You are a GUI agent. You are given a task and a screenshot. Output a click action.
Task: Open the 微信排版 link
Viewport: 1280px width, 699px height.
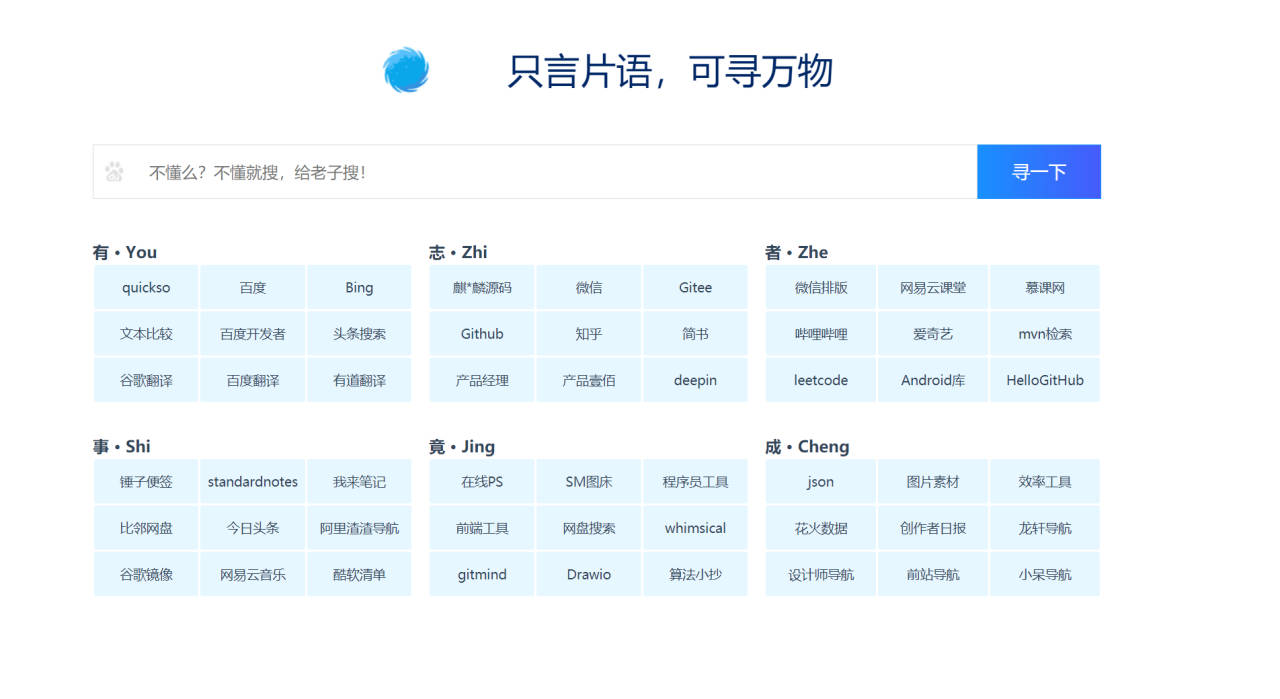(x=821, y=287)
